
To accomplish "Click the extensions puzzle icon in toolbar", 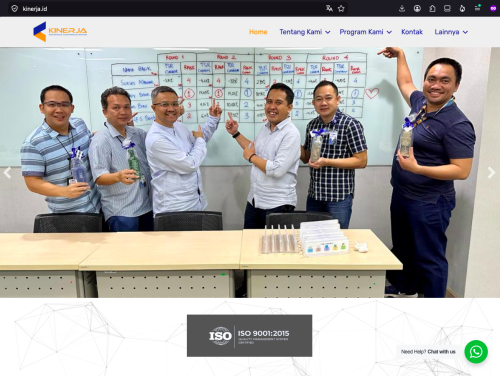I will [x=432, y=9].
